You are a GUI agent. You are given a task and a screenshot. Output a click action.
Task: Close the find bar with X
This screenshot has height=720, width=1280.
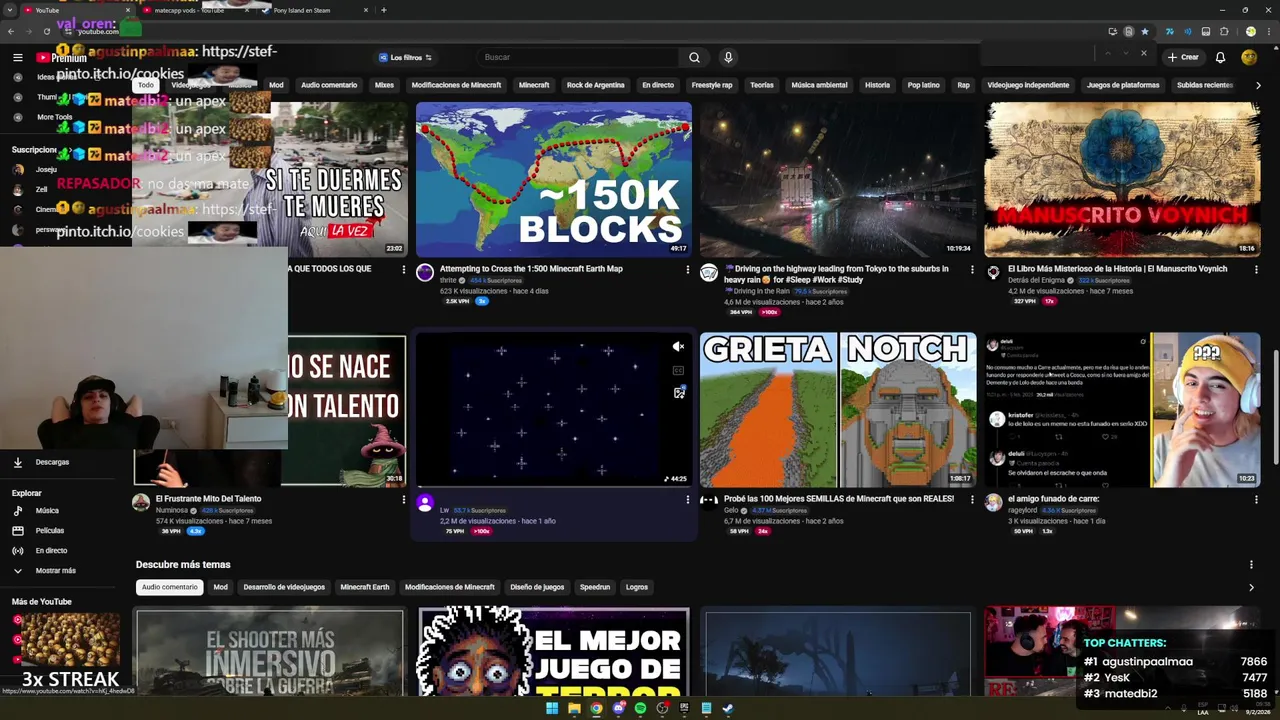coord(1144,53)
